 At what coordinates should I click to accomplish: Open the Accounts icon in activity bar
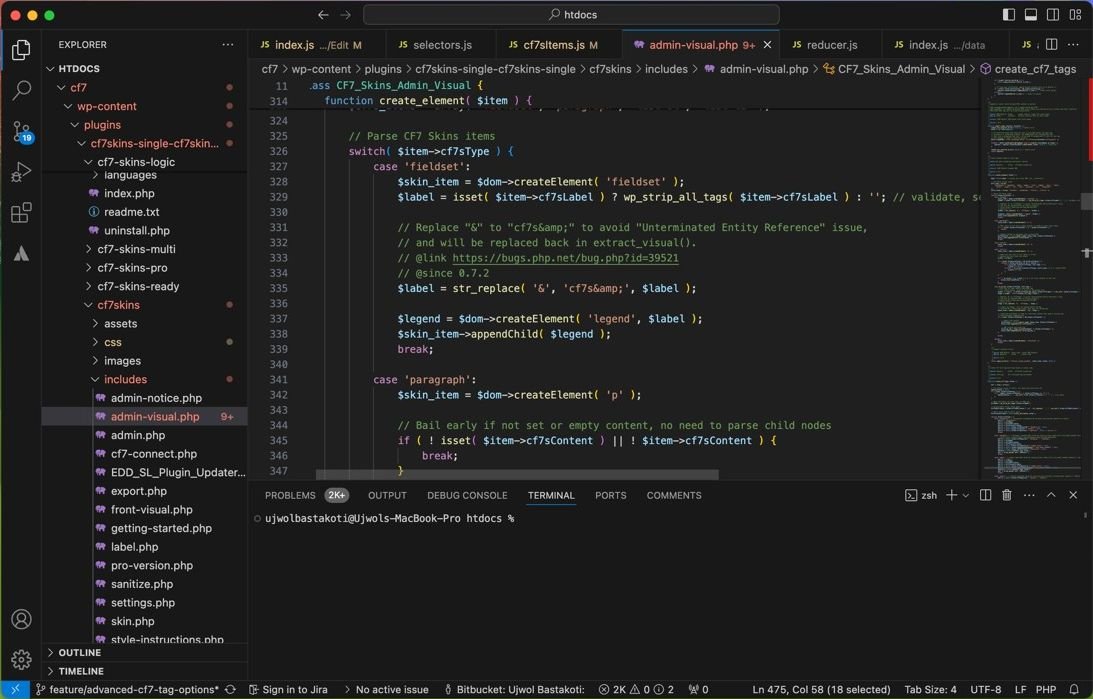click(21, 619)
